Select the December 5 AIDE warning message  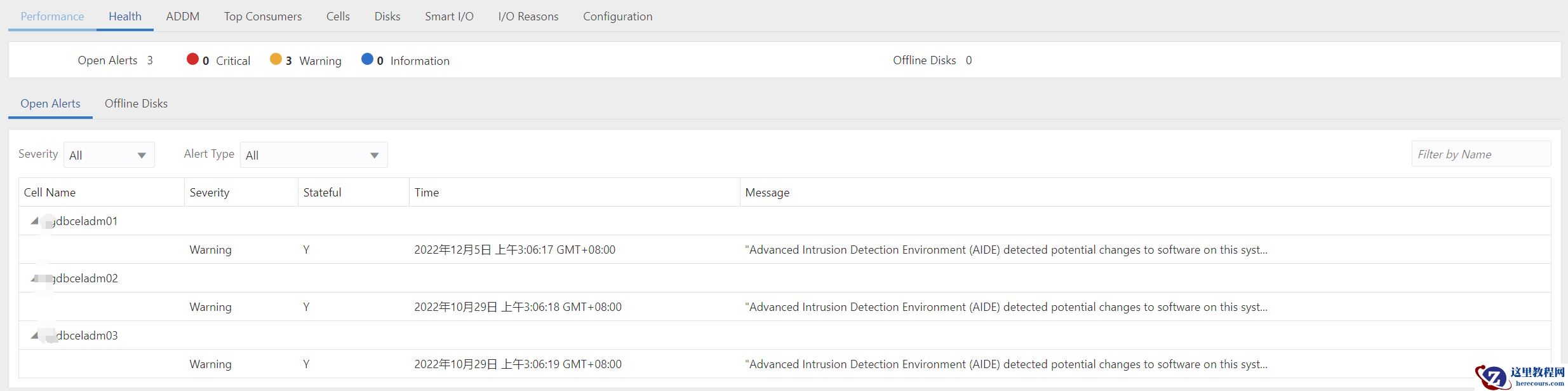point(1005,250)
